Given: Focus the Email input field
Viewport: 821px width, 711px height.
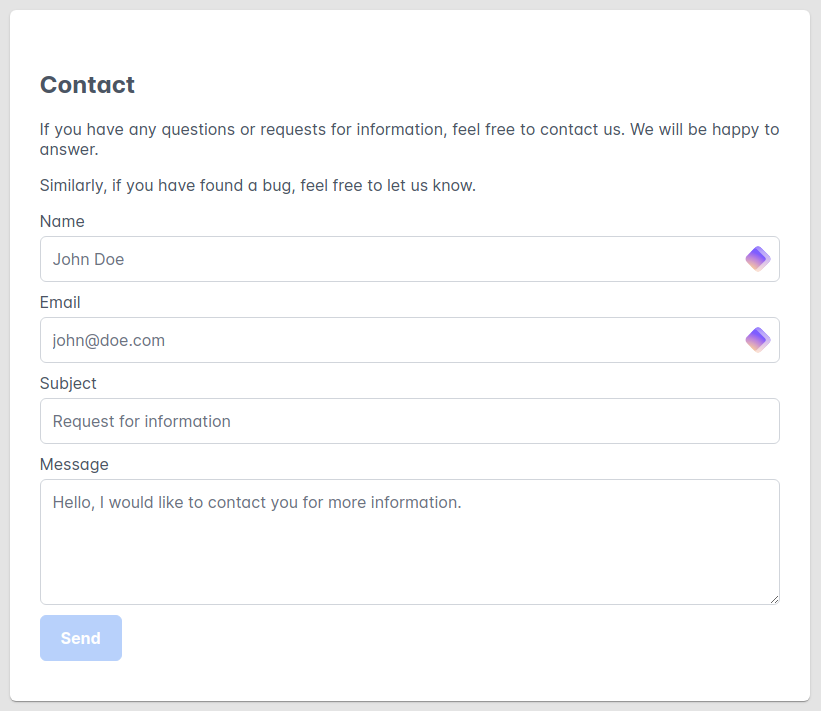Looking at the screenshot, I should 390,340.
